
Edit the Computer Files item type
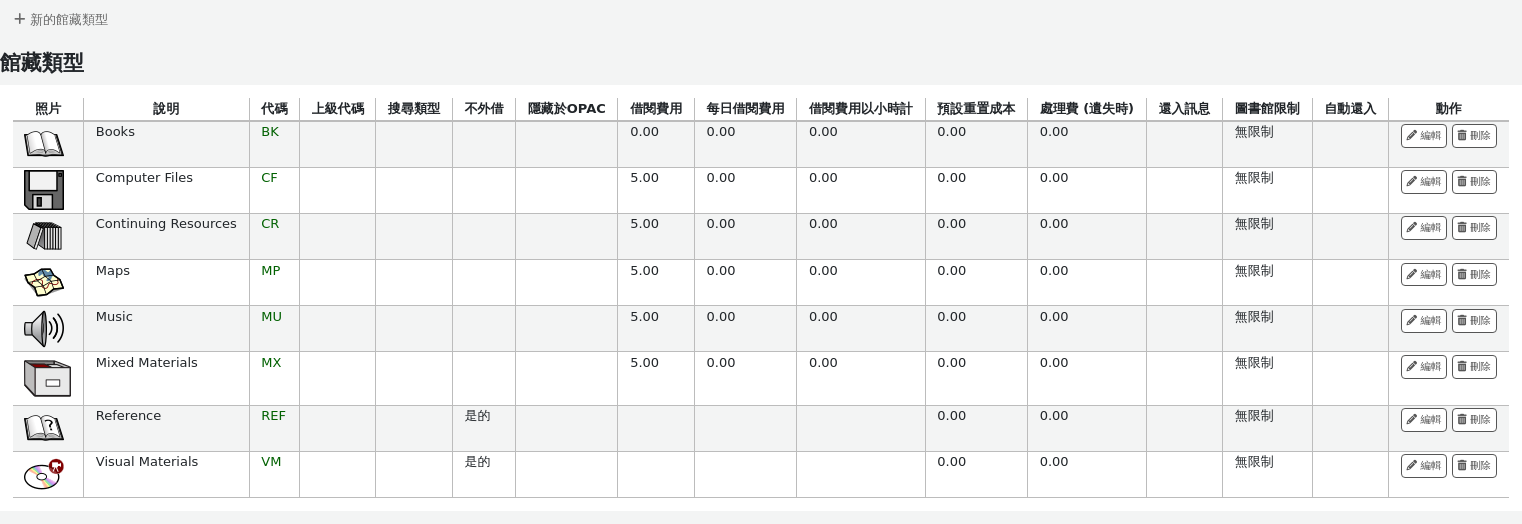click(1424, 182)
